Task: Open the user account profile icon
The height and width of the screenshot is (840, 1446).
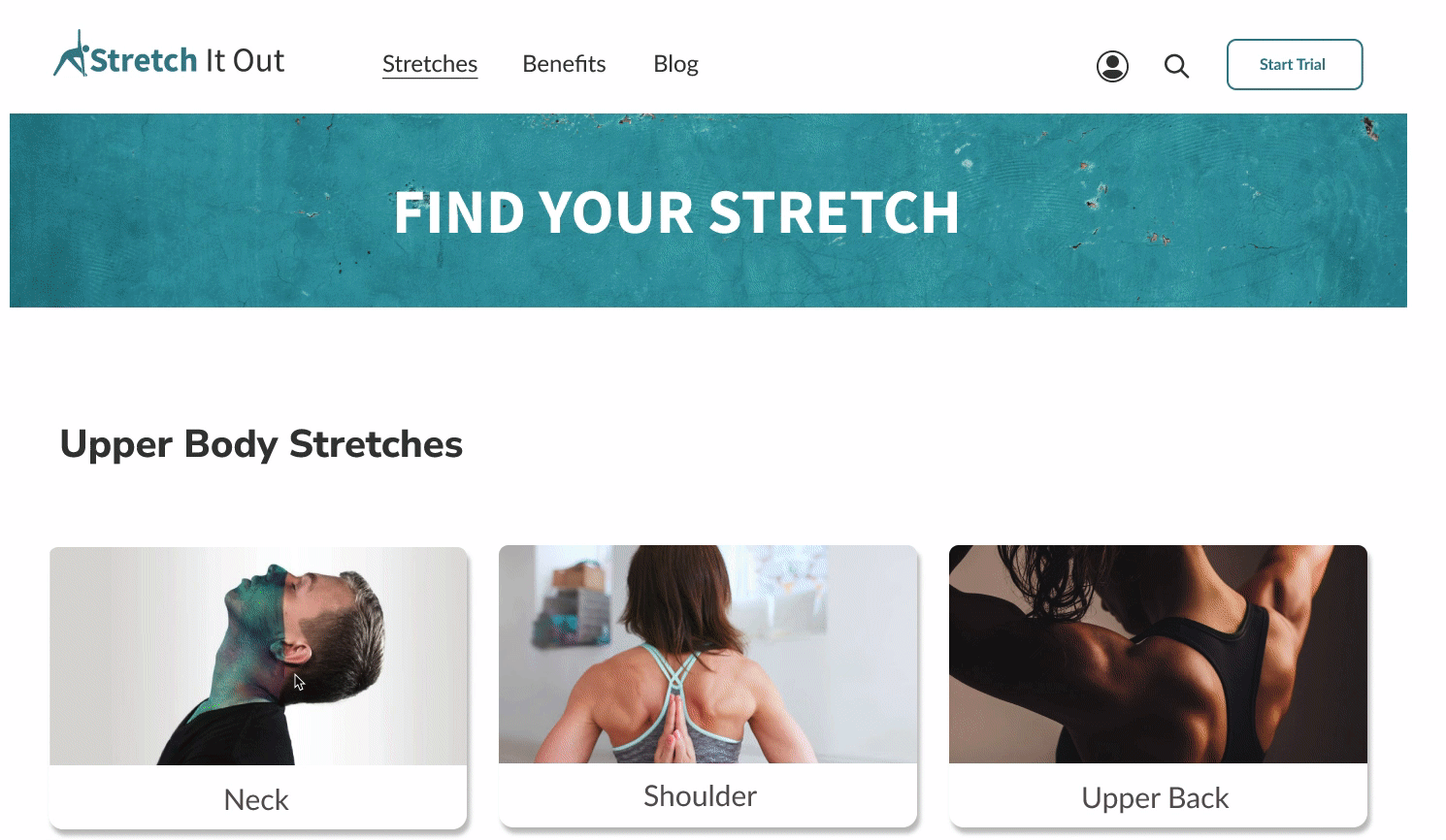Action: 1112,66
